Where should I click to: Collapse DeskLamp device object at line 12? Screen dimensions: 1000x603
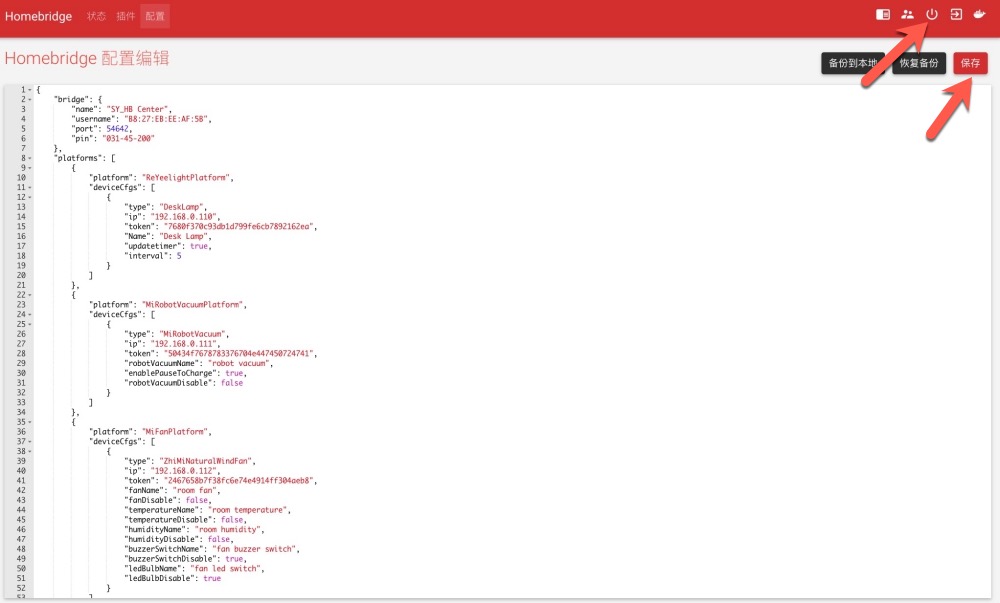[30, 197]
